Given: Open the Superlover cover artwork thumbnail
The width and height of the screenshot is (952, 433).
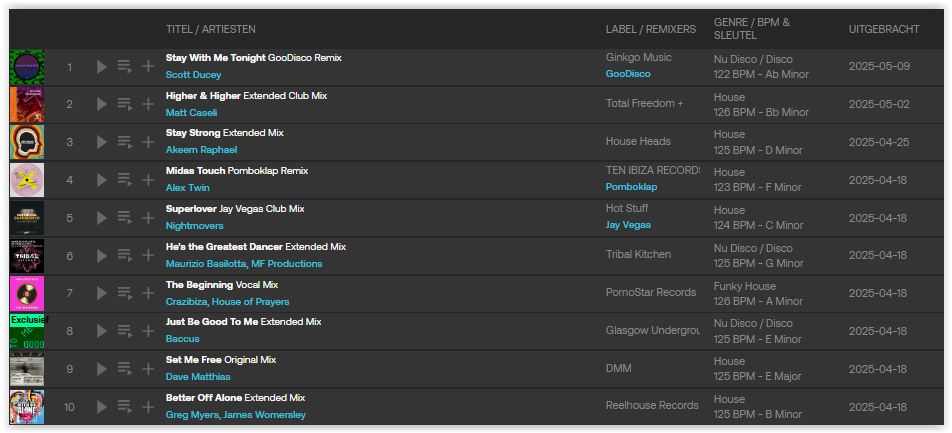Looking at the screenshot, I should coord(27,218).
